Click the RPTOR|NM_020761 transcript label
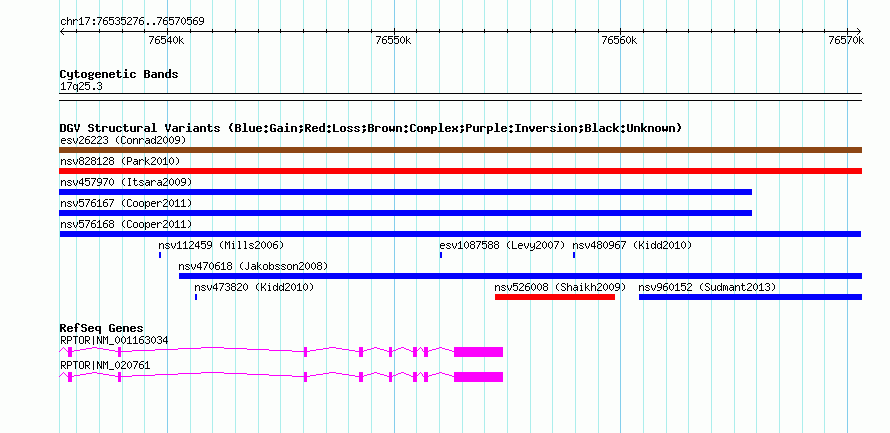The image size is (890, 433). tap(105, 365)
